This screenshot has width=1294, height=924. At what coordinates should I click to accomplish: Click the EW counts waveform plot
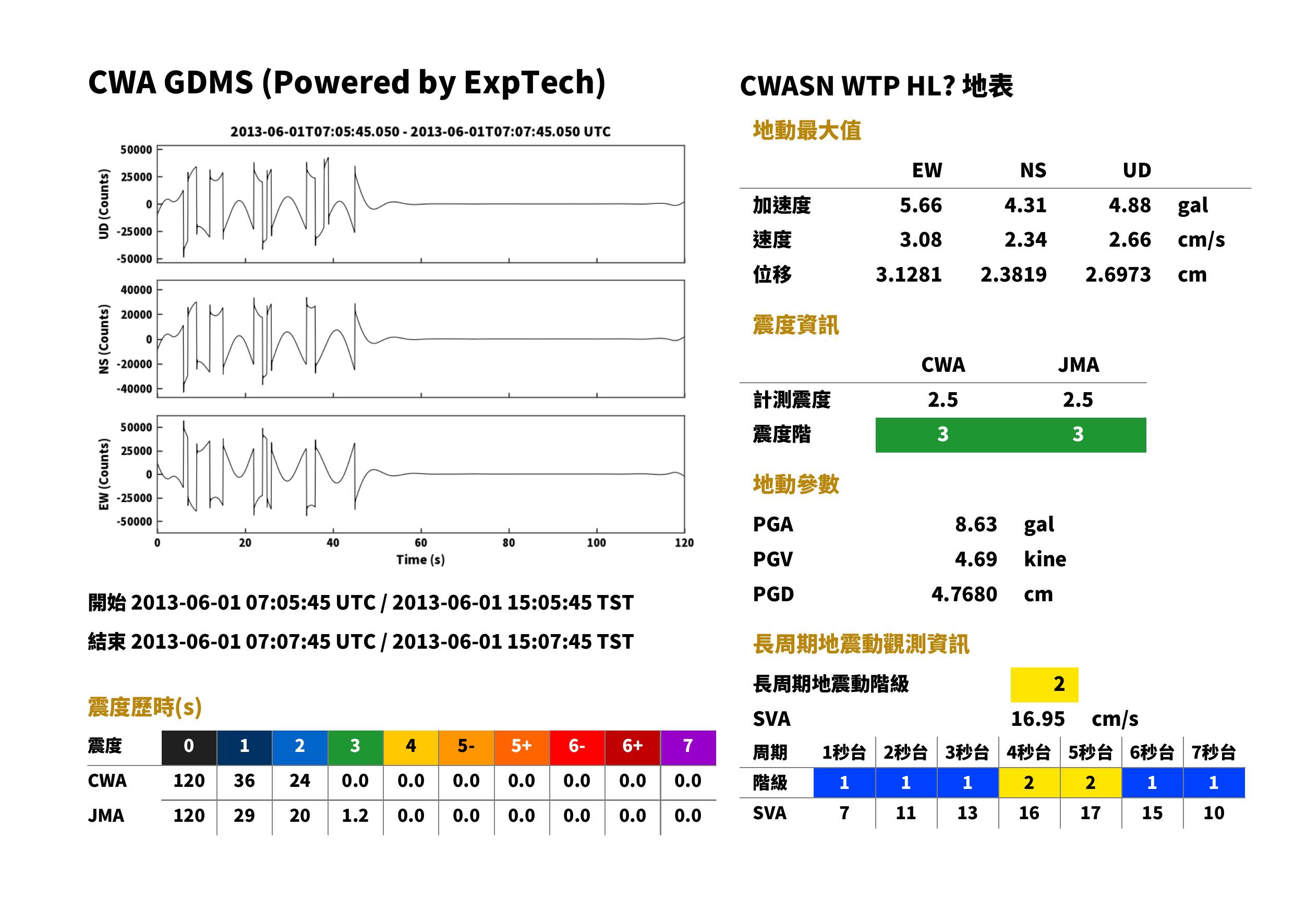pos(420,474)
